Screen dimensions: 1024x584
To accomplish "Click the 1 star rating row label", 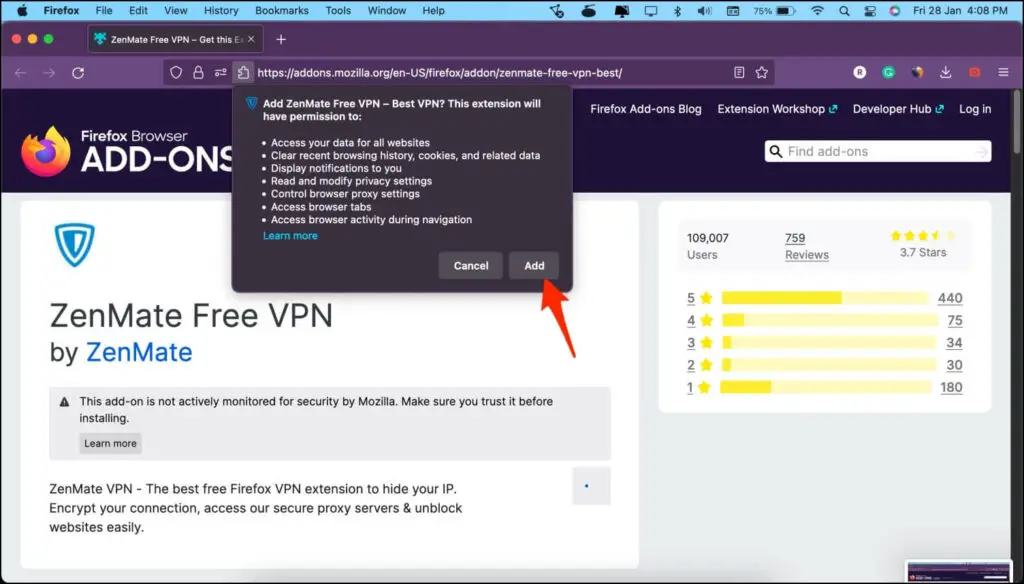I will tap(699, 387).
